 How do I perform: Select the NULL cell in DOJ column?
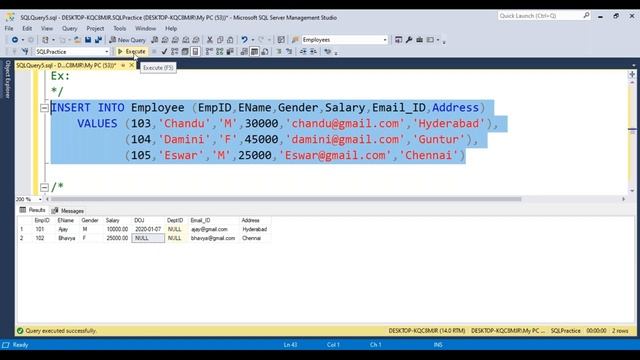pyautogui.click(x=148, y=238)
